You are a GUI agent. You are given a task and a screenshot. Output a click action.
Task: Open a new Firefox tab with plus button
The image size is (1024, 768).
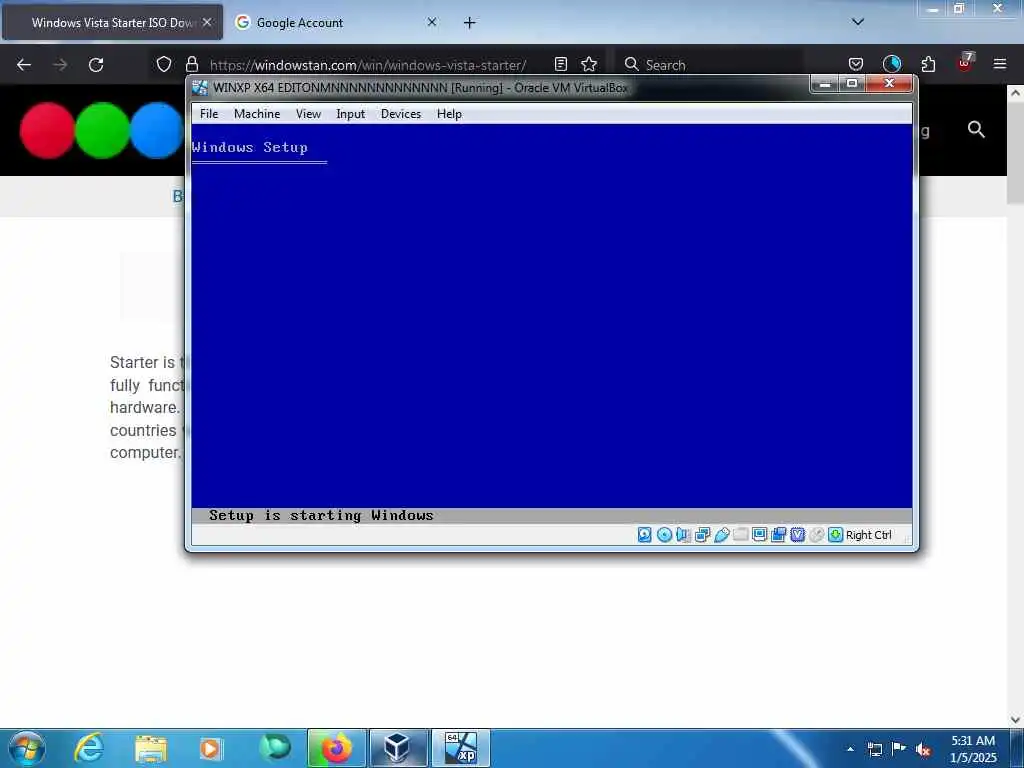tap(470, 23)
